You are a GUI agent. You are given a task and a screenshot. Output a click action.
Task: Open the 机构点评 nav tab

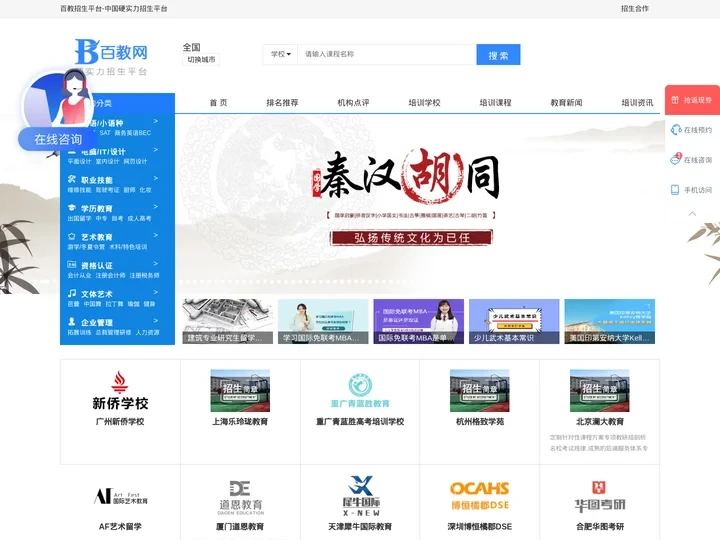[353, 103]
